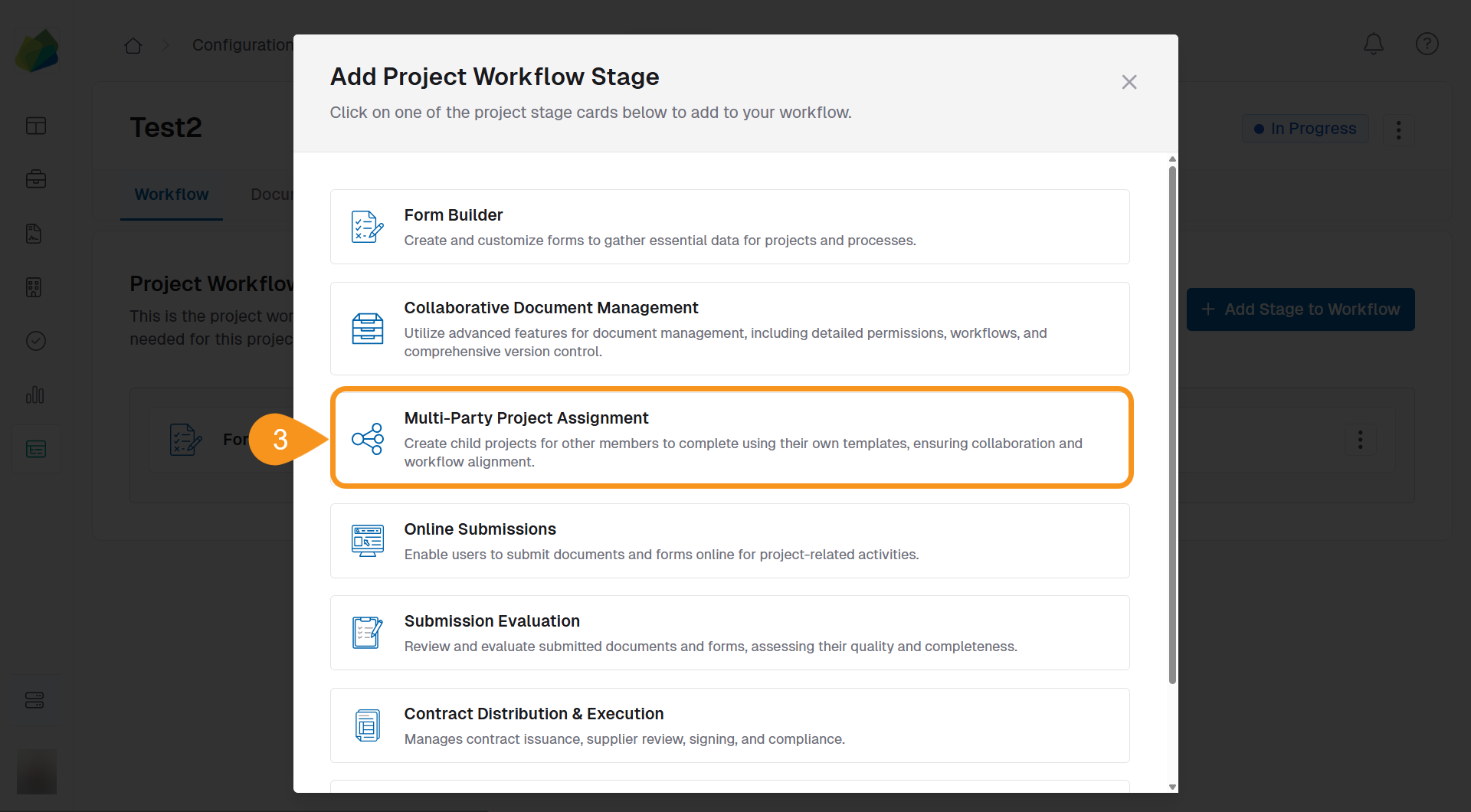Image resolution: width=1471 pixels, height=812 pixels.
Task: Switch to the Workflow tab
Action: 171,194
